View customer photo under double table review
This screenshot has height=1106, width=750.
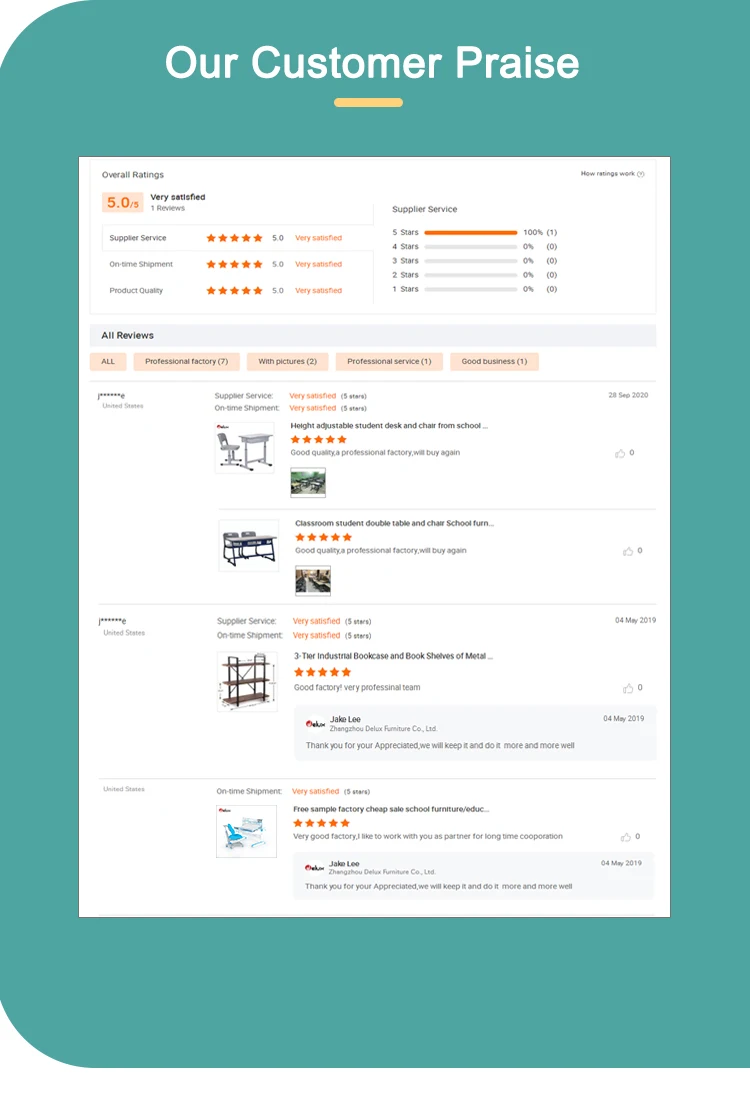[x=313, y=581]
